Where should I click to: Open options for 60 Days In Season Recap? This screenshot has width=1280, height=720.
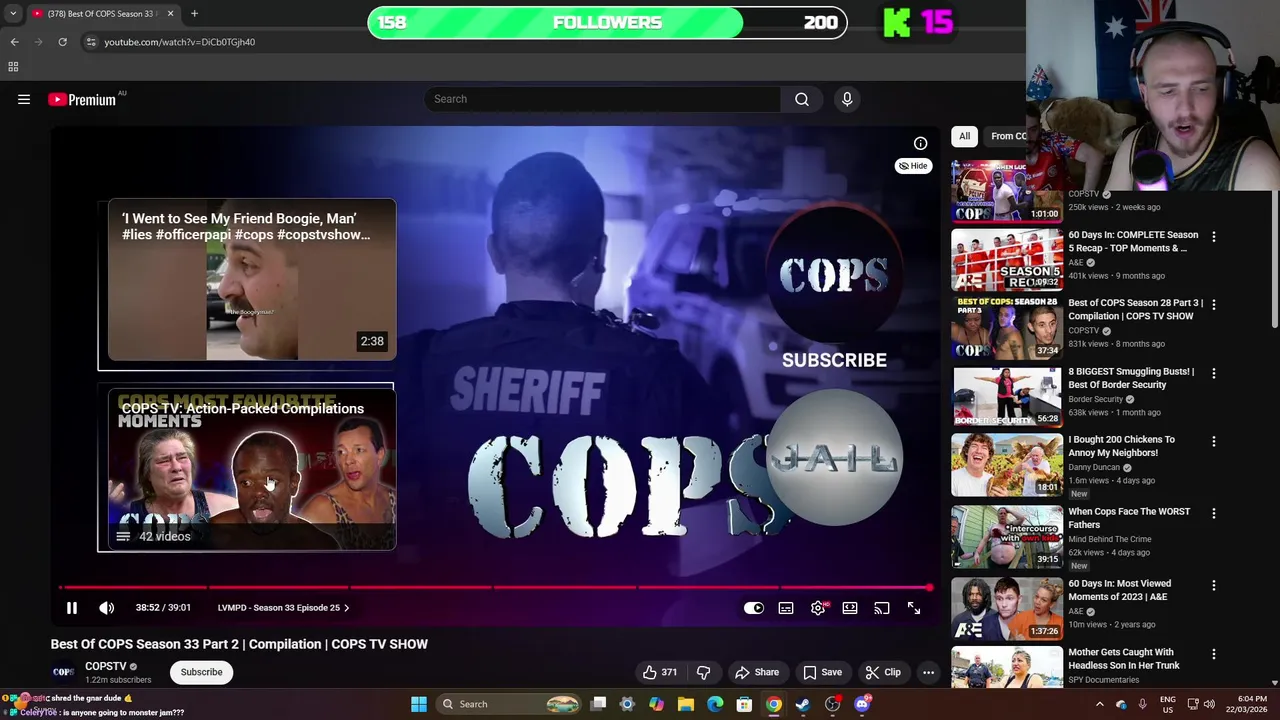1214,237
